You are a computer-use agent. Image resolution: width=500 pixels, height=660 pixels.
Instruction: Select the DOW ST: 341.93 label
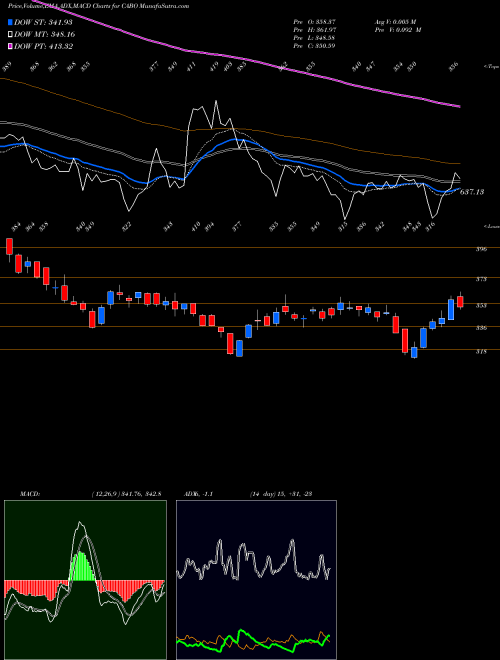tap(43, 22)
